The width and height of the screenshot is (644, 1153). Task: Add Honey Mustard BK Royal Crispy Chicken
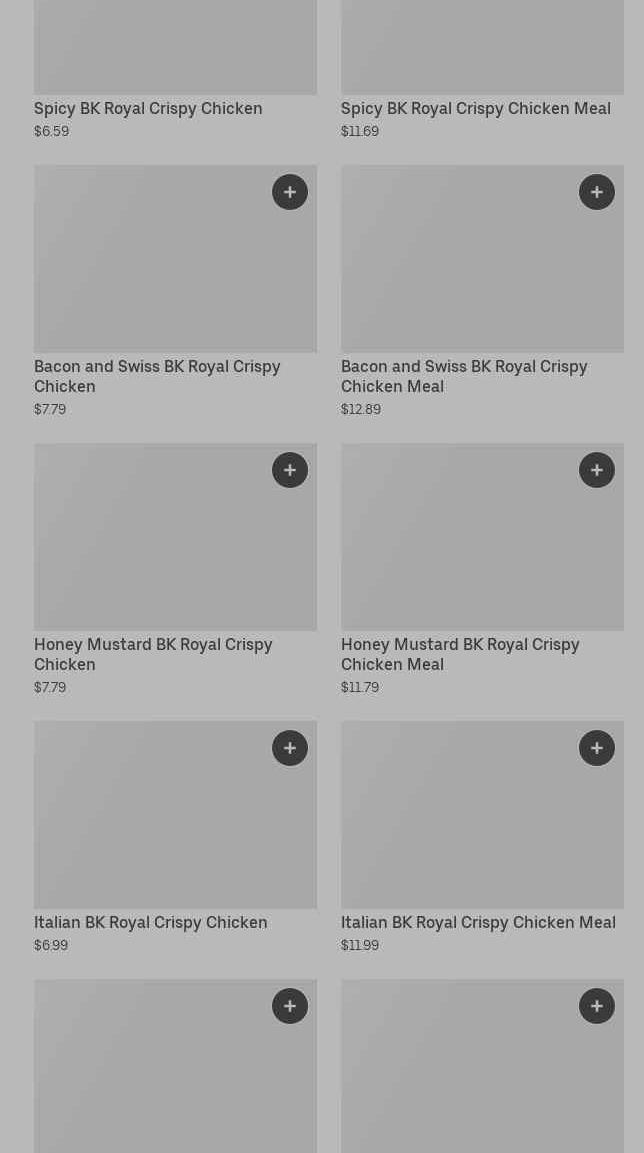290,470
